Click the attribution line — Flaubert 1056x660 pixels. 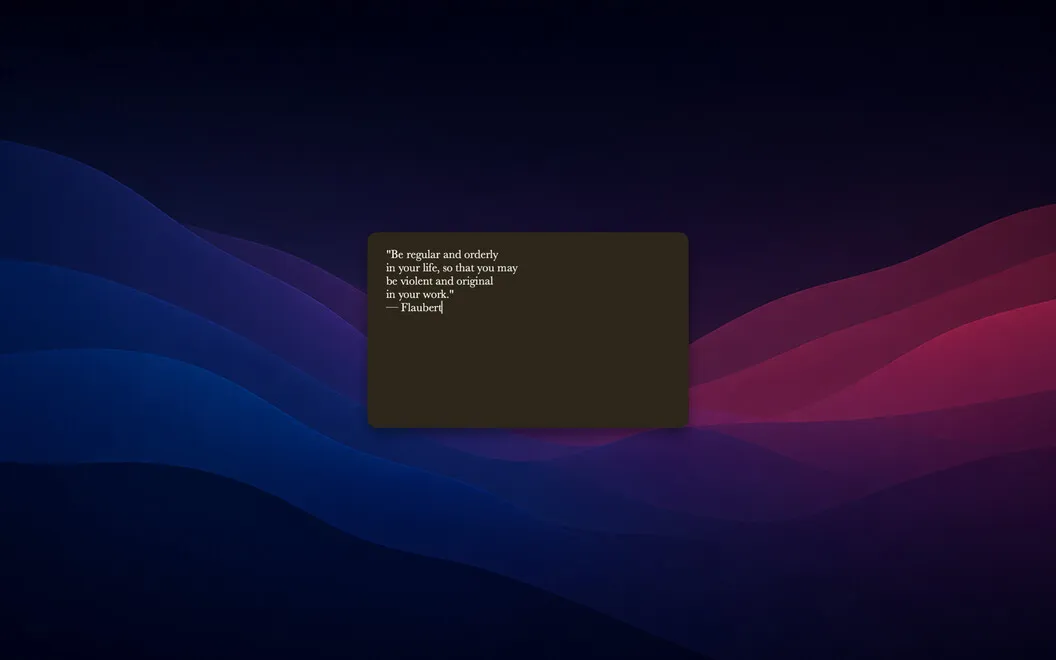[x=414, y=308]
